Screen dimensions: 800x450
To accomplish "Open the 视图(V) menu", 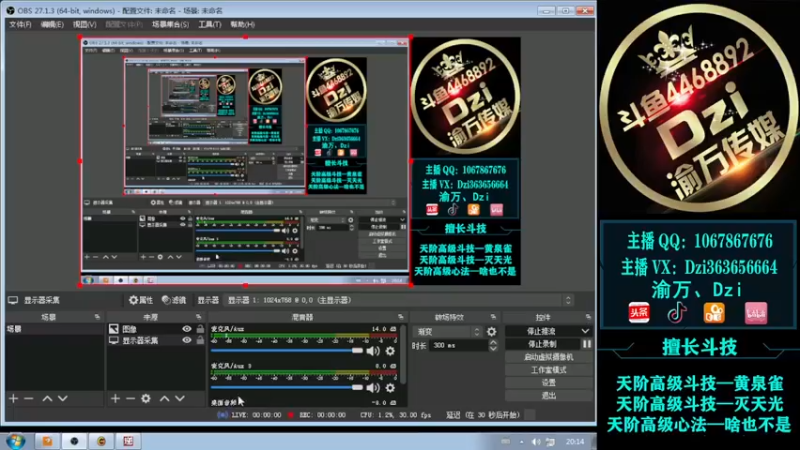I will [x=85, y=24].
